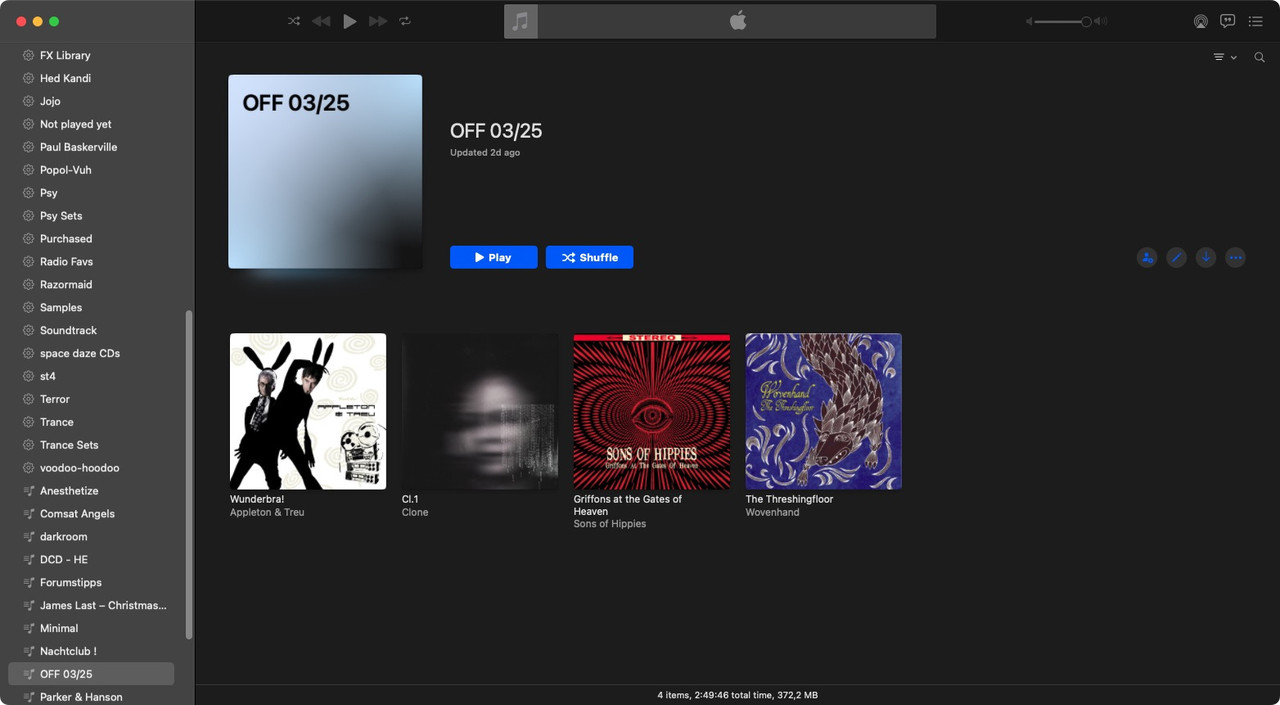
Task: Click the blue Play button
Action: tap(494, 257)
